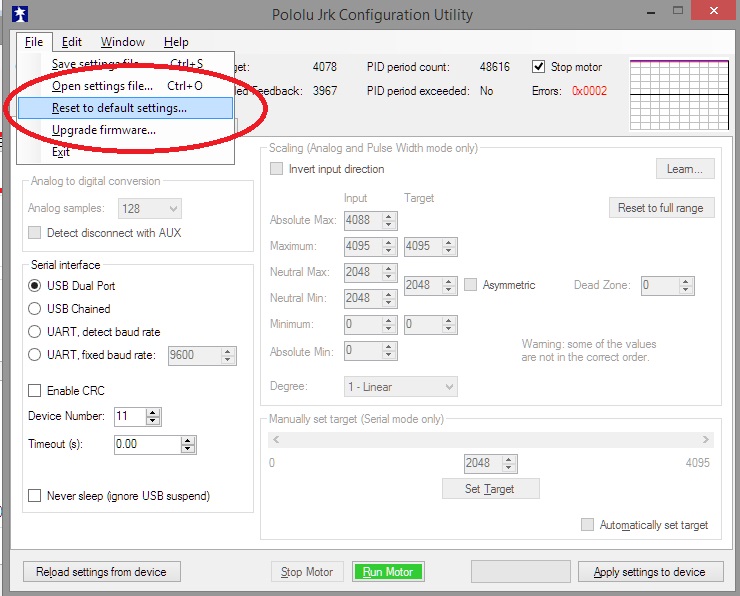Click the Maximum input stepper arrows
Image resolution: width=740 pixels, height=596 pixels.
click(x=388, y=246)
